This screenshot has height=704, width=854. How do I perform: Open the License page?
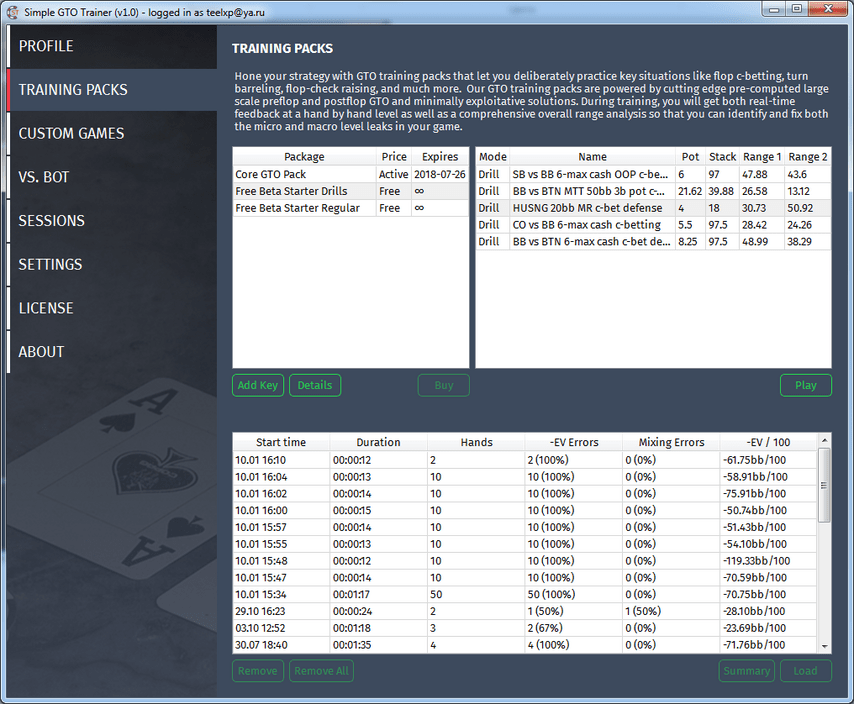113,308
